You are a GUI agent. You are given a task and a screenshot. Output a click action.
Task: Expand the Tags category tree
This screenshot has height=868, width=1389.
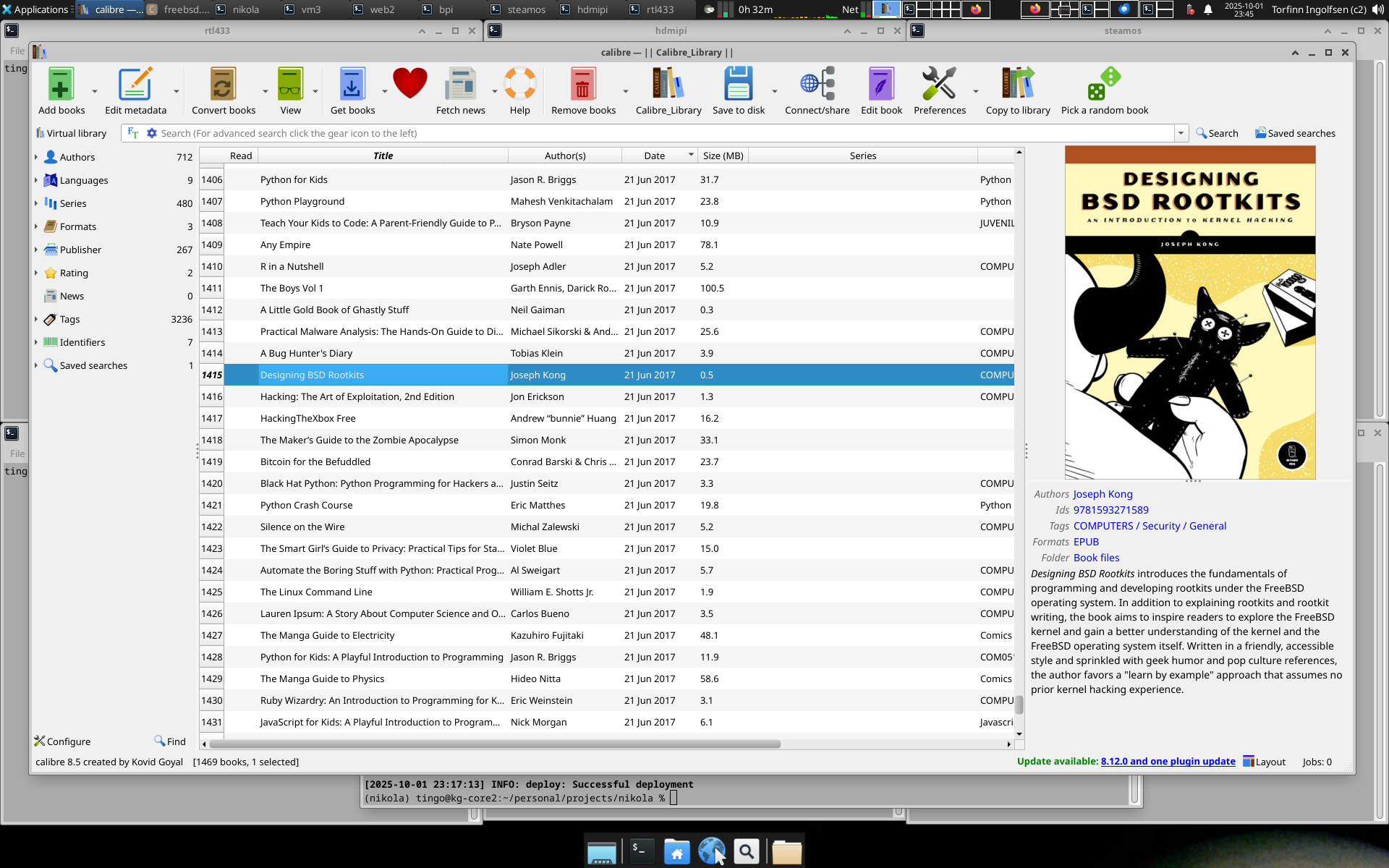click(x=36, y=319)
